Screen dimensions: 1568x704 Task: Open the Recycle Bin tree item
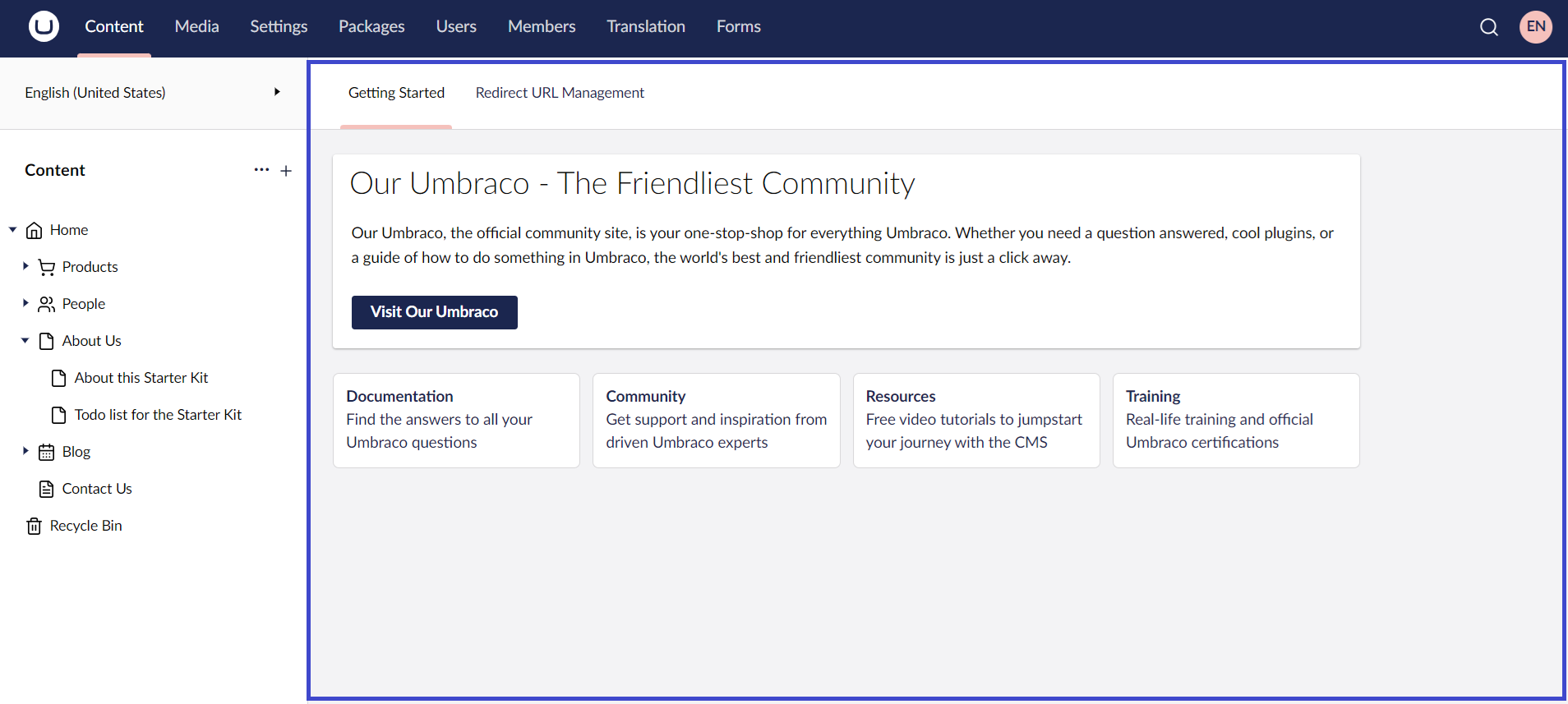click(x=85, y=526)
